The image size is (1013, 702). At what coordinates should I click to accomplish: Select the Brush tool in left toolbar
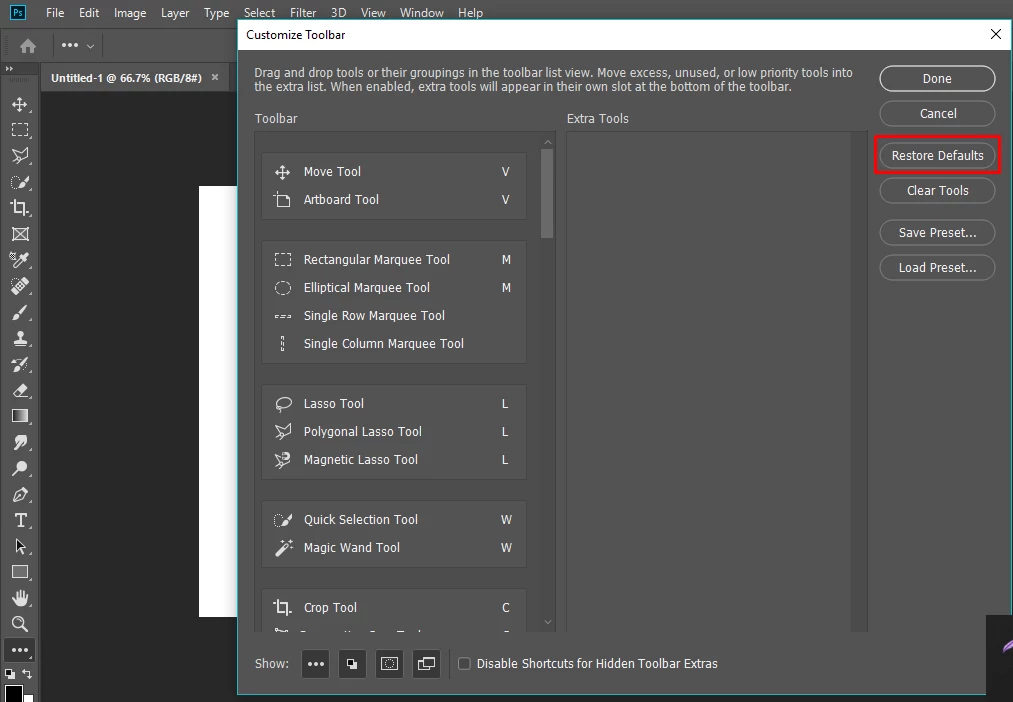tap(20, 313)
